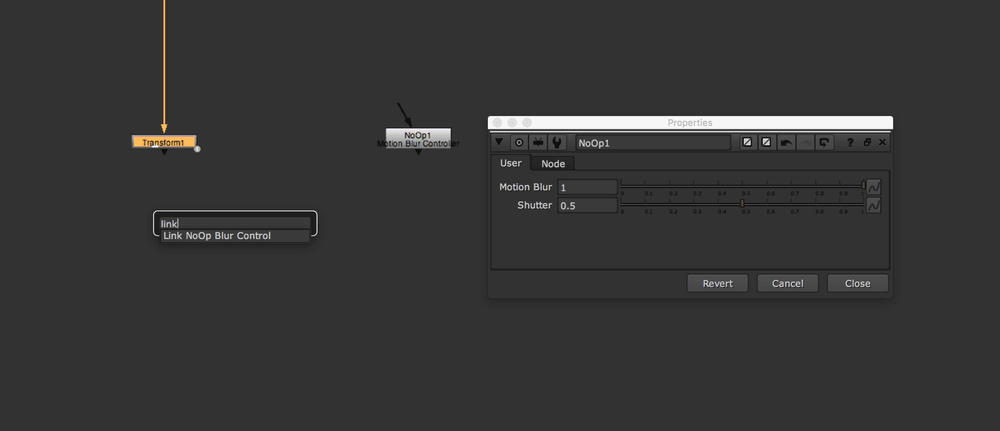
Task: Click the Revert button
Action: (x=717, y=284)
